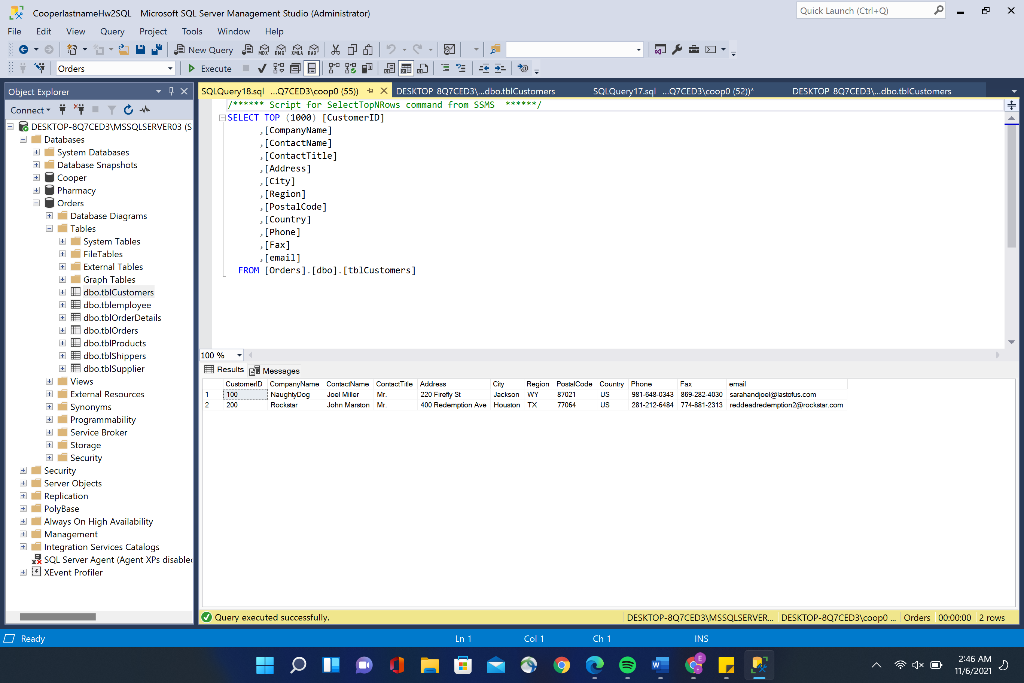This screenshot has width=1024, height=683.
Task: Toggle Results to Grid output mode
Action: coord(406,69)
